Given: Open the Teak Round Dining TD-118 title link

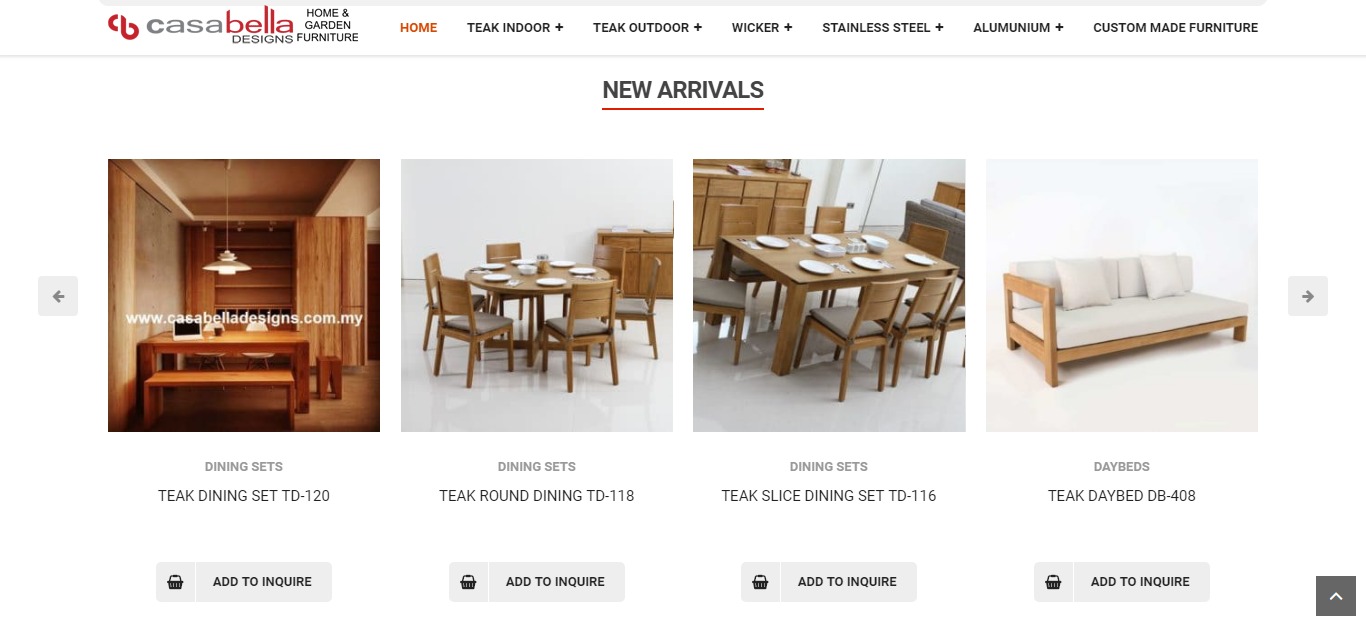Looking at the screenshot, I should coord(537,496).
